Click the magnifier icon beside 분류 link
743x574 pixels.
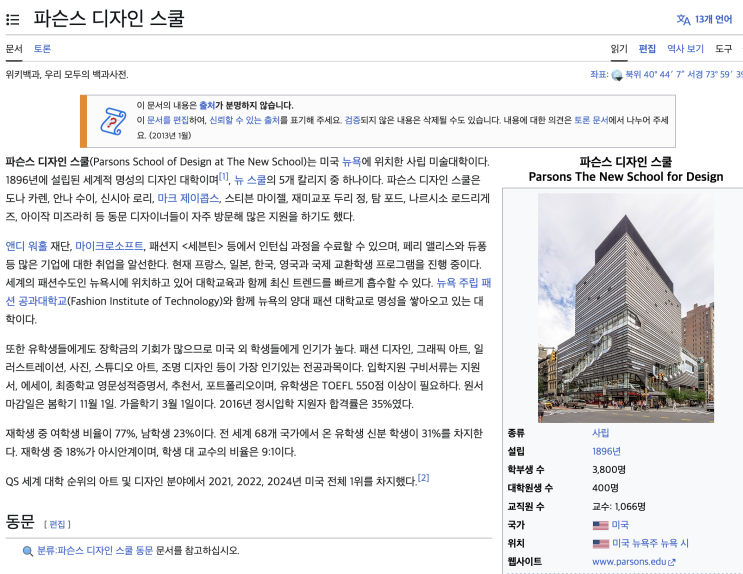(28, 551)
